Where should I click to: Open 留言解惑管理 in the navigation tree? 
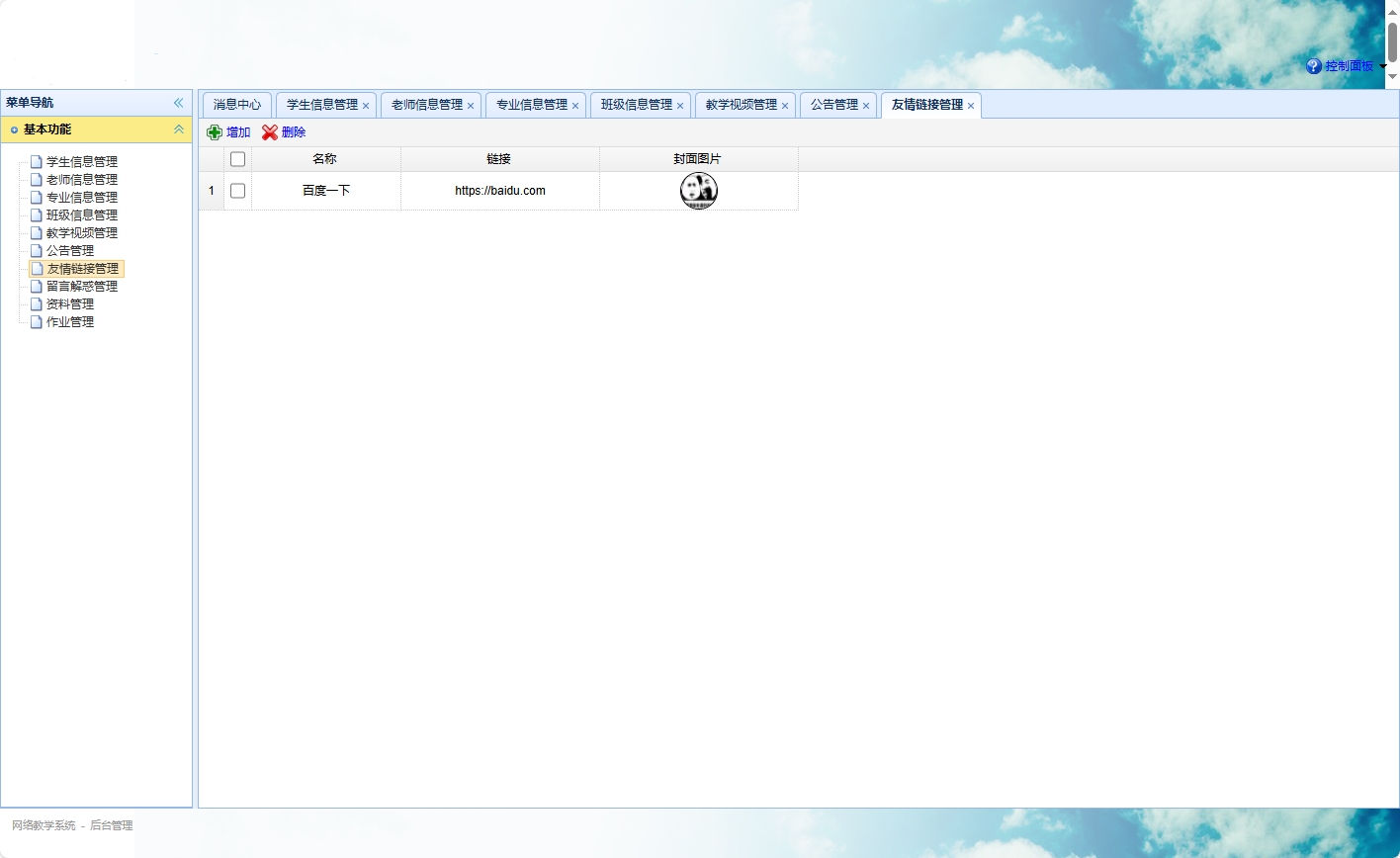coord(82,287)
